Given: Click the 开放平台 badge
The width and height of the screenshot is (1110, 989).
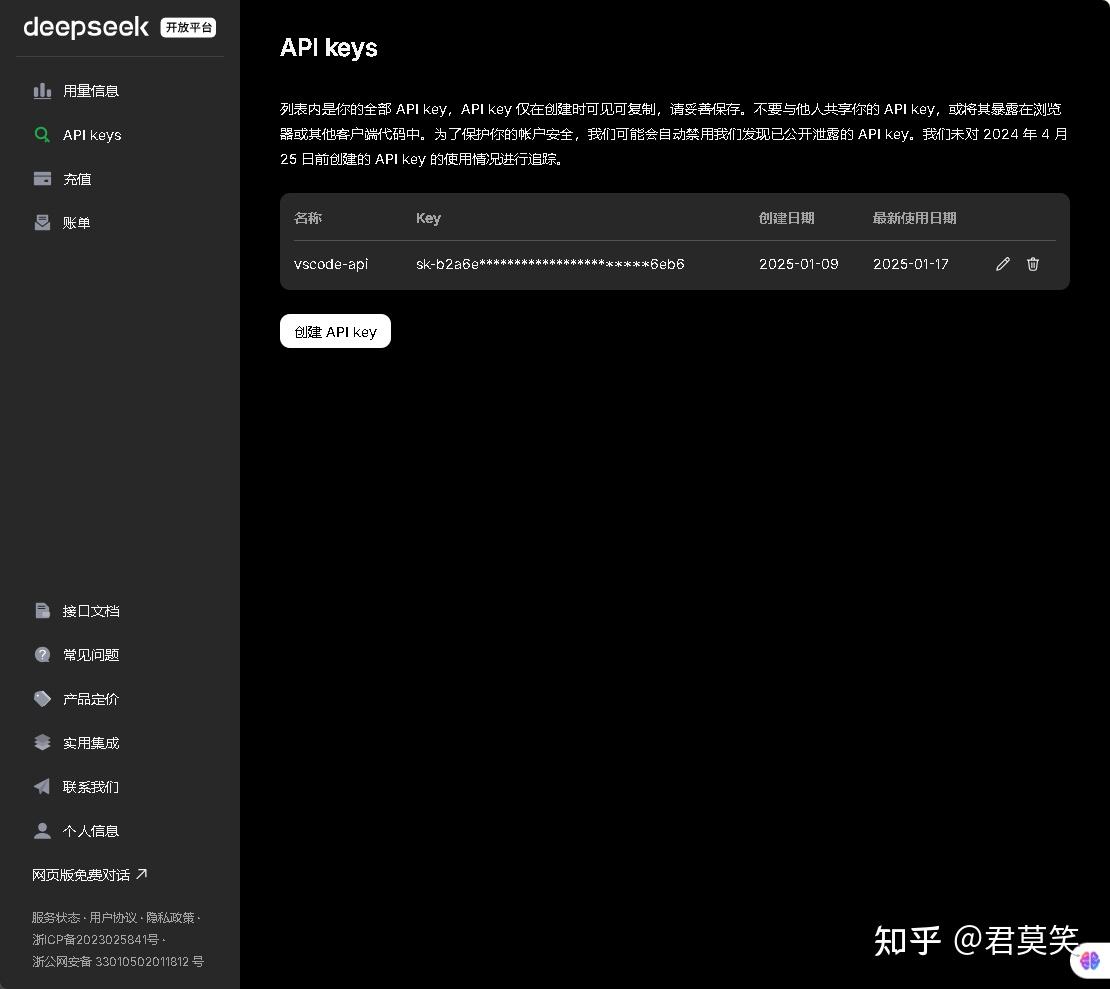Looking at the screenshot, I should 188,27.
